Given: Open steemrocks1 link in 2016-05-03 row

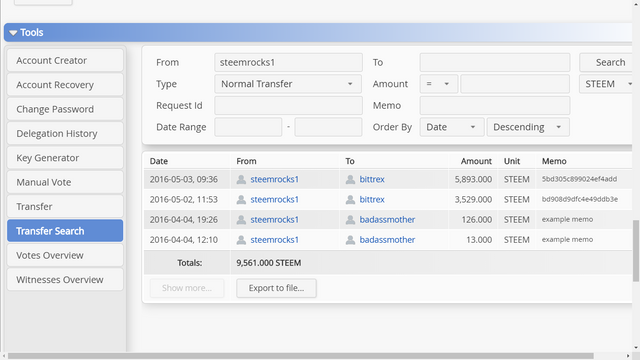Looking at the screenshot, I should (x=274, y=179).
